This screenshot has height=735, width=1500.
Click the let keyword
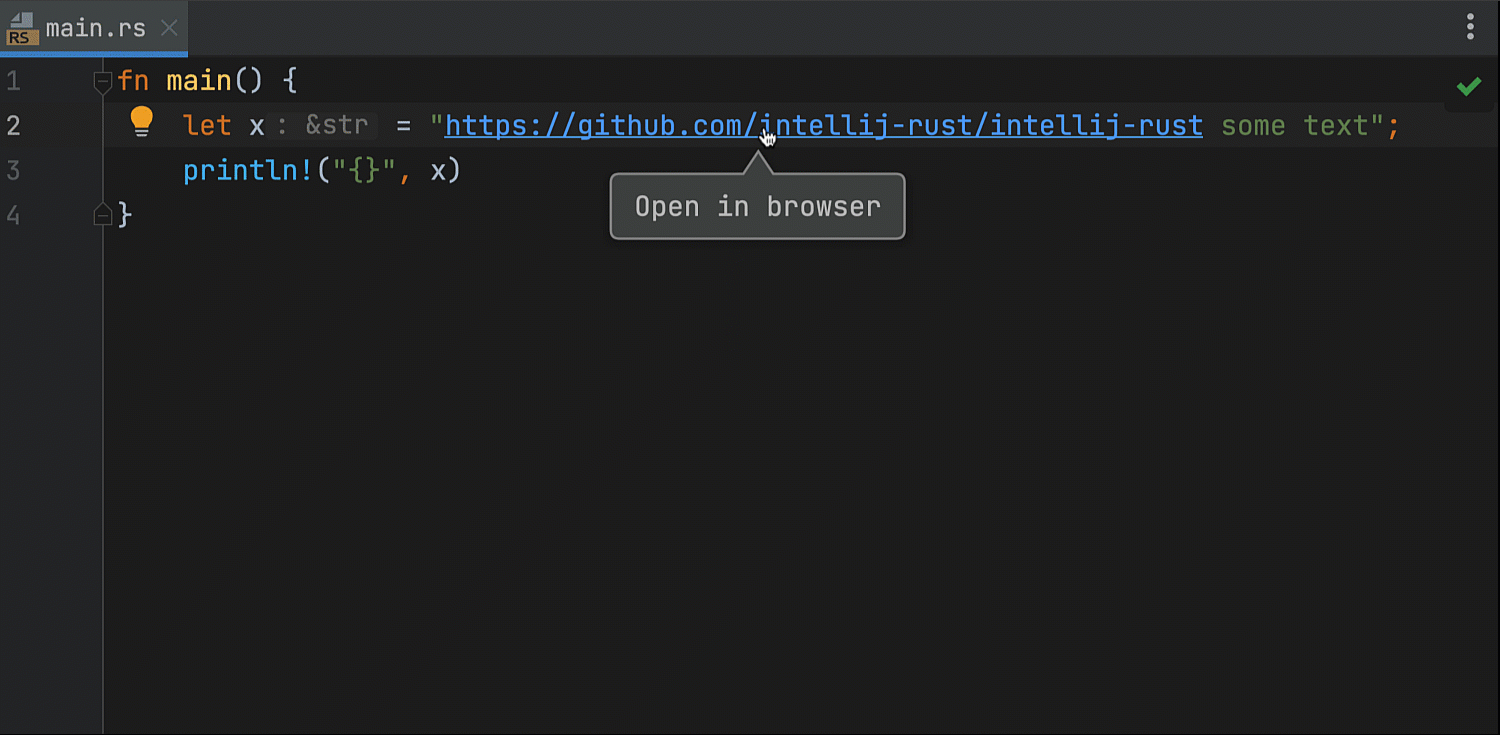tap(207, 126)
